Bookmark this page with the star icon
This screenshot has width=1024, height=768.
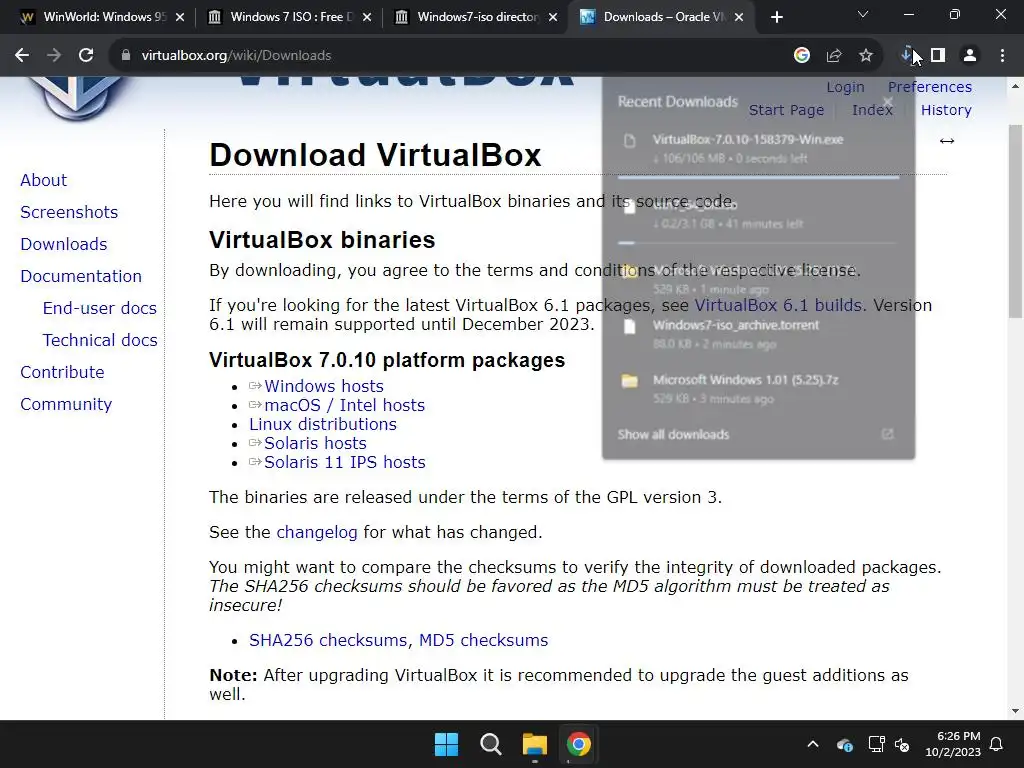pyautogui.click(x=865, y=56)
